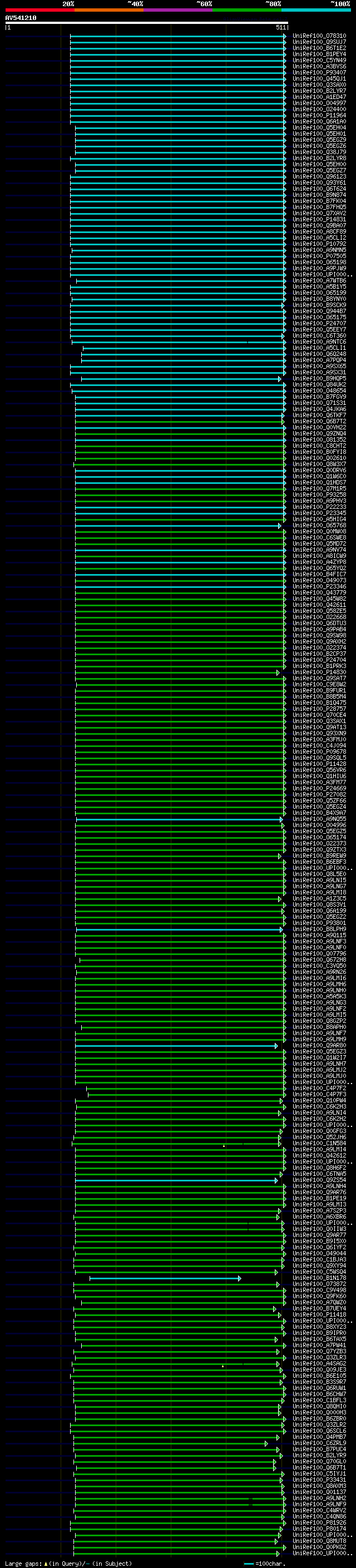Select hit label UniRef100_C1BFL3
The width and height of the screenshot is (356, 1568).
point(319,1400)
